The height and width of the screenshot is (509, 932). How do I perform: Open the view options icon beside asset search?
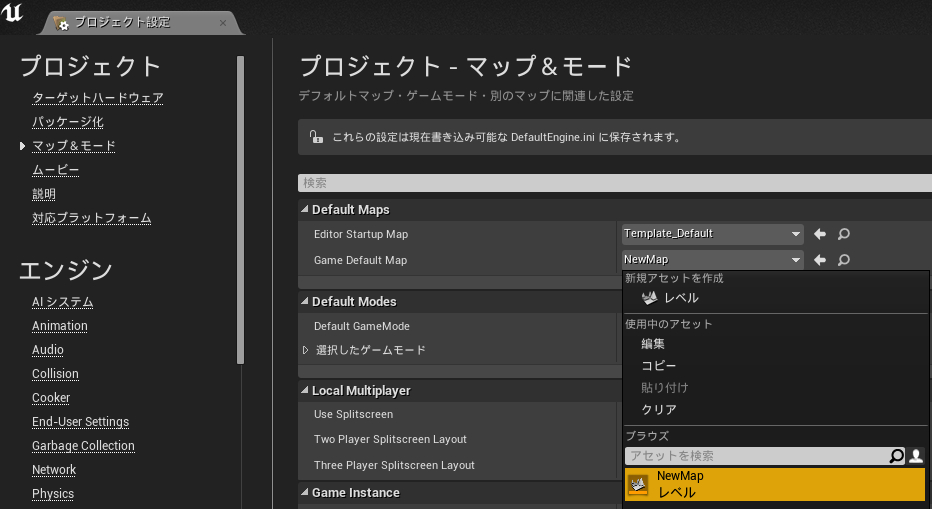click(x=916, y=456)
